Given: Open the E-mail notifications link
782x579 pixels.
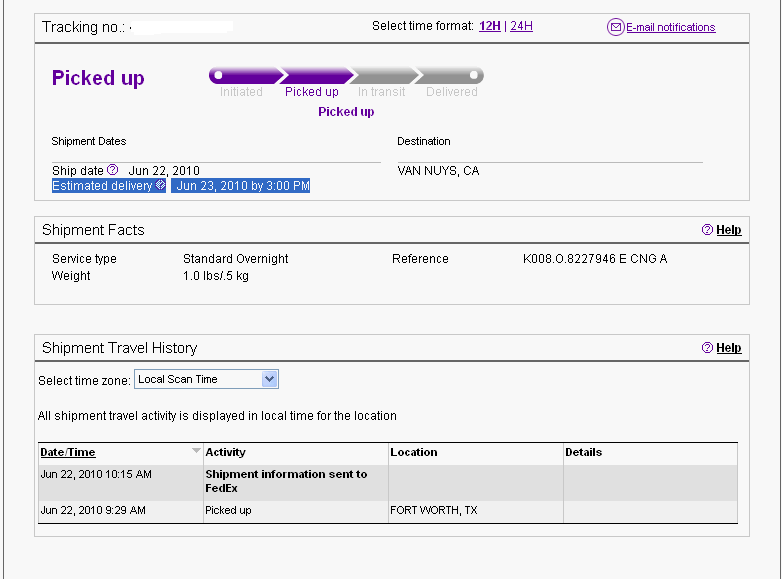Looking at the screenshot, I should [x=671, y=27].
